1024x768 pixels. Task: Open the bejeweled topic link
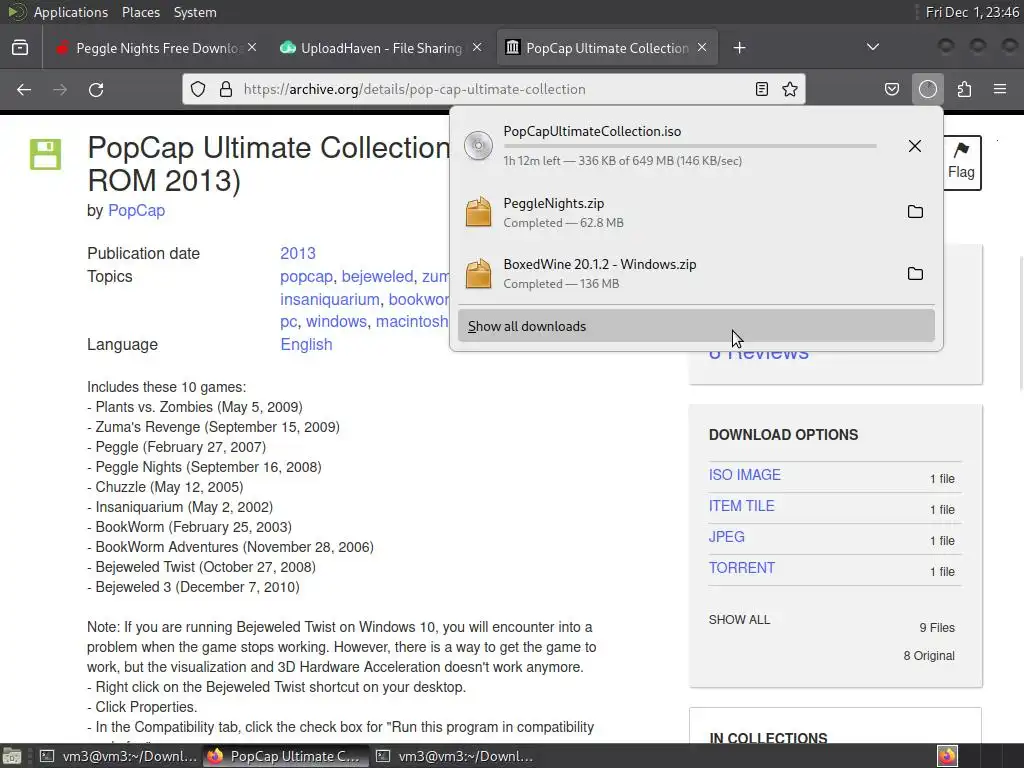377,276
